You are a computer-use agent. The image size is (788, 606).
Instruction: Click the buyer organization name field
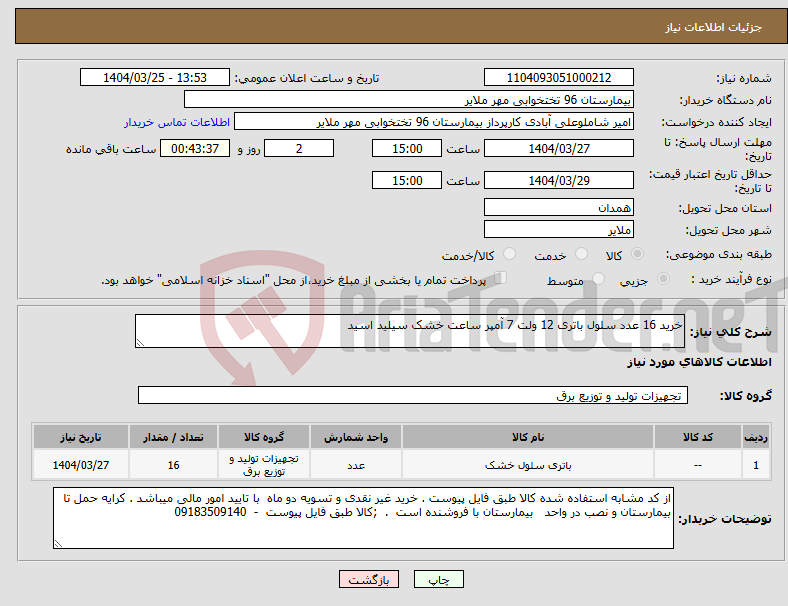tap(409, 99)
